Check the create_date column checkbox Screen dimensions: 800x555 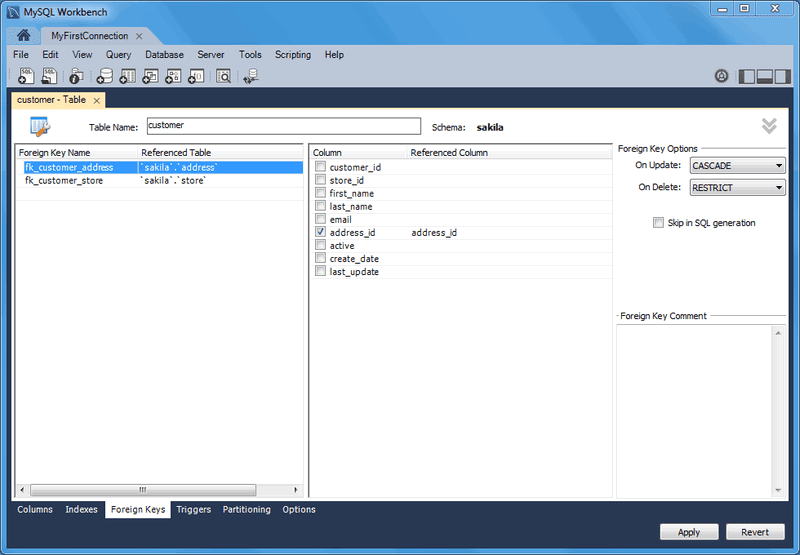[x=320, y=258]
